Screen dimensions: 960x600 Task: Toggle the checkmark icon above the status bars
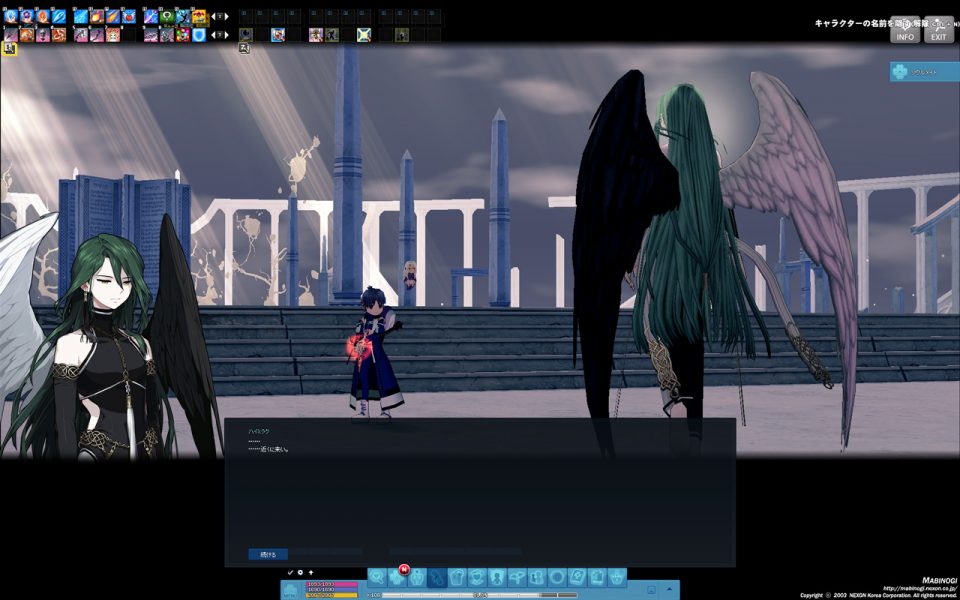290,573
